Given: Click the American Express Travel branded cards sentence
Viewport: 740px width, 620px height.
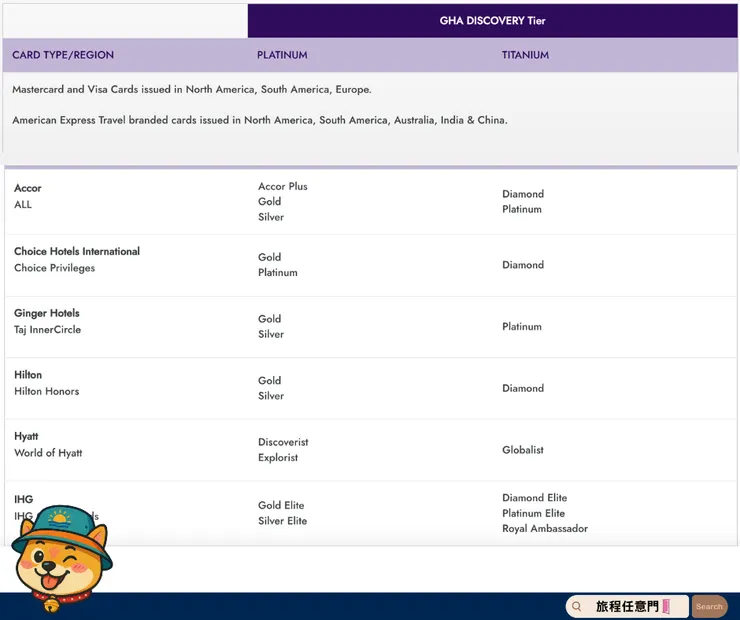Looking at the screenshot, I should 260,120.
